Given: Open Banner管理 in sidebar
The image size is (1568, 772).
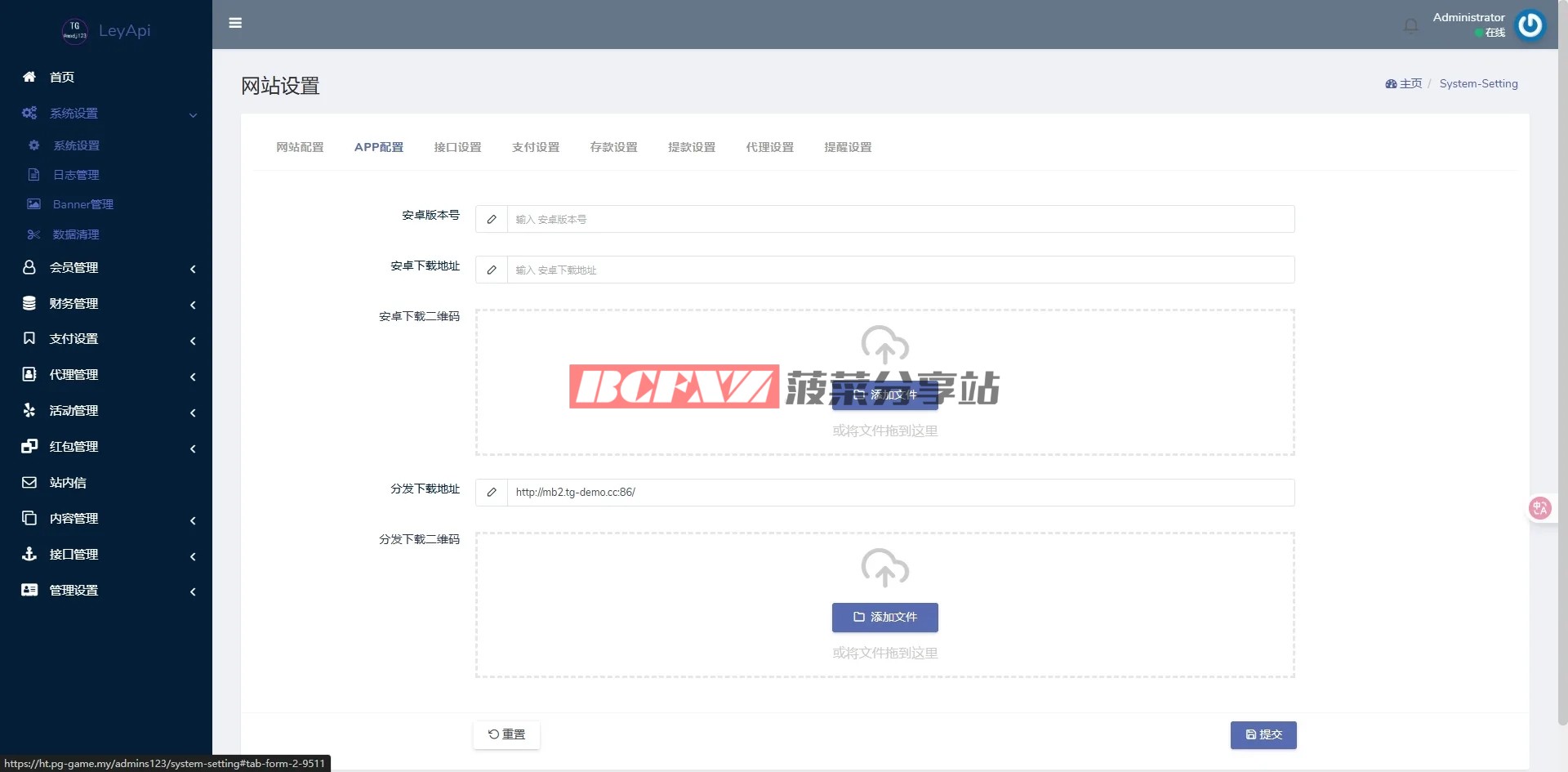Looking at the screenshot, I should [x=82, y=204].
